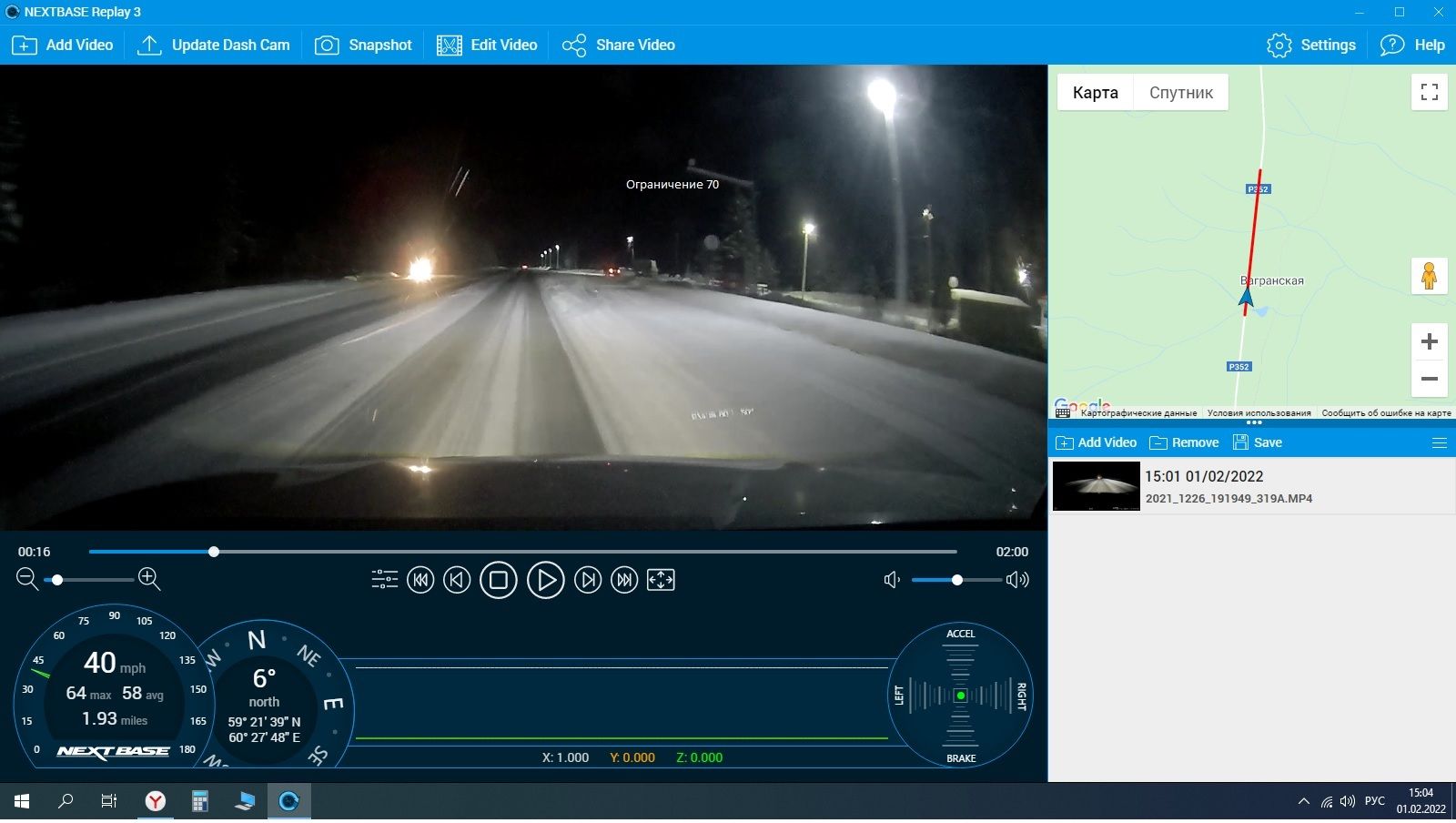Click Remove in the playlist panel
The image size is (1456, 823).
click(x=1184, y=443)
